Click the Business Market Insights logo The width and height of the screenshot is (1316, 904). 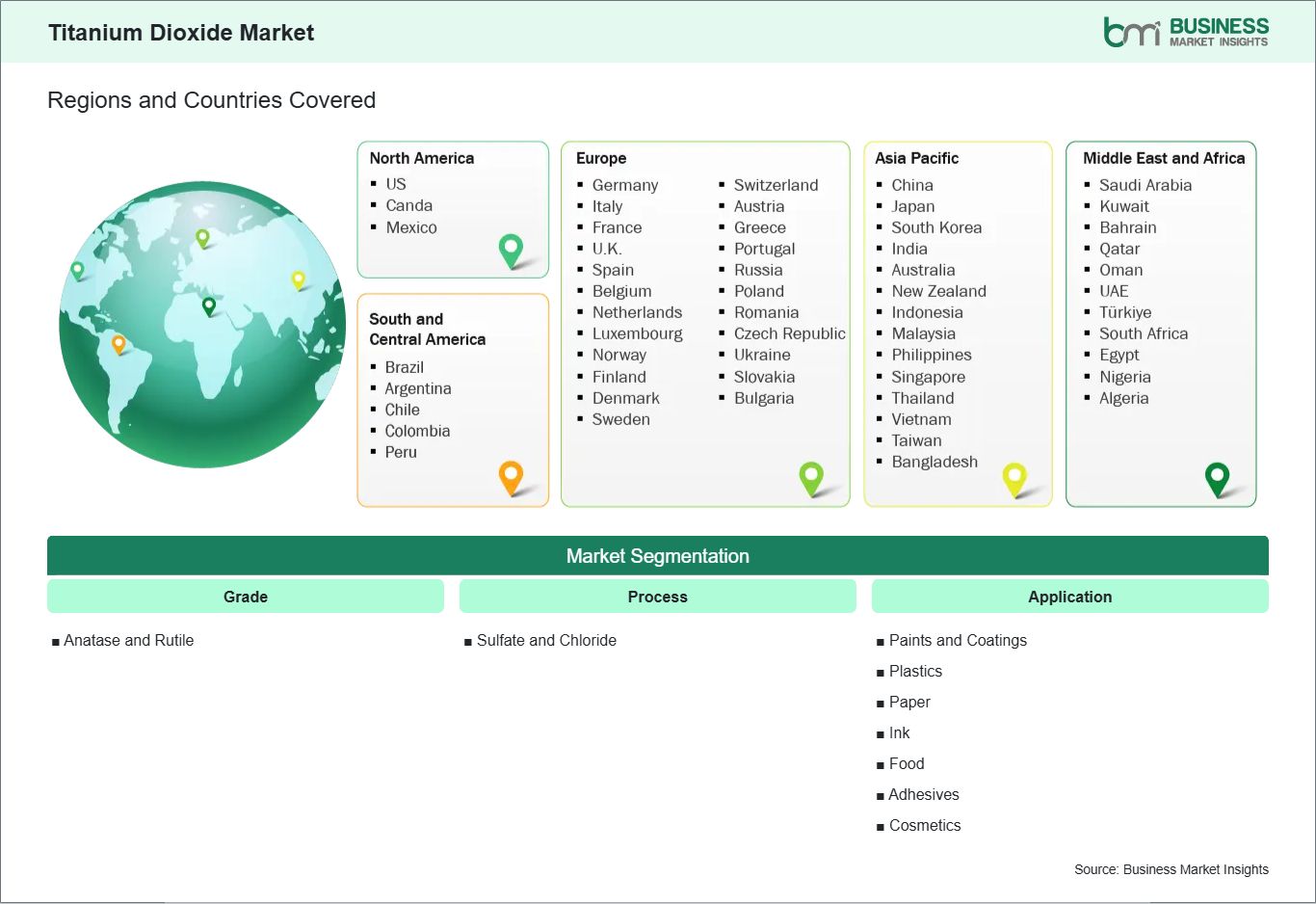pyautogui.click(x=1186, y=32)
